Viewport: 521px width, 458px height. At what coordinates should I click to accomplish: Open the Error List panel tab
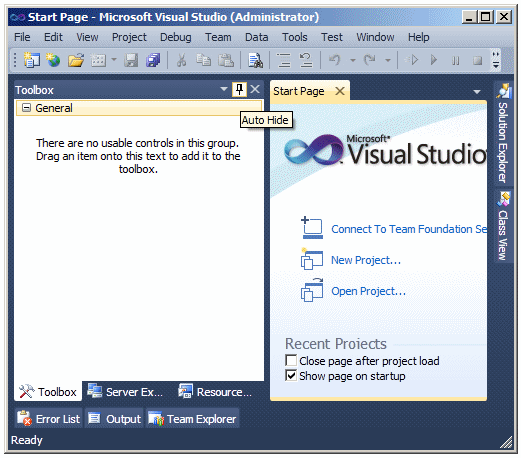coord(49,419)
